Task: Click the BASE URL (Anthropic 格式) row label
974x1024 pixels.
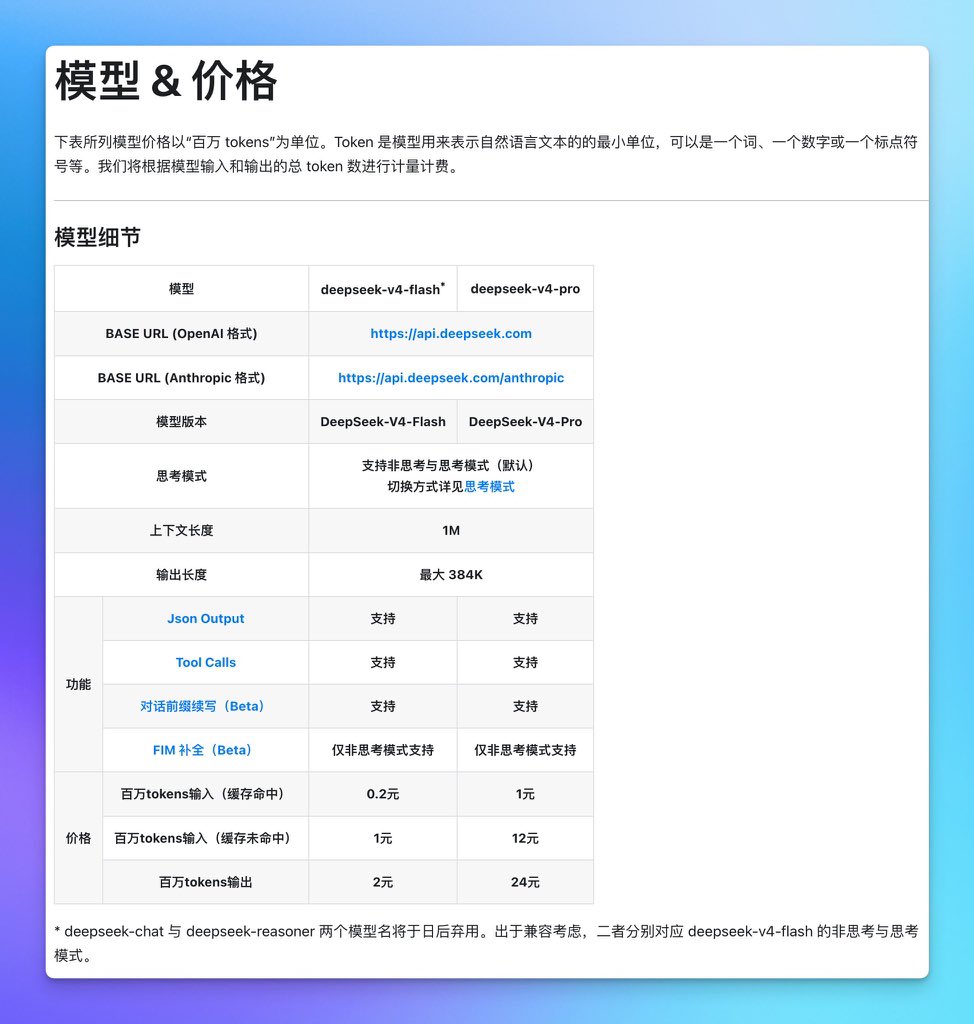Action: 182,377
